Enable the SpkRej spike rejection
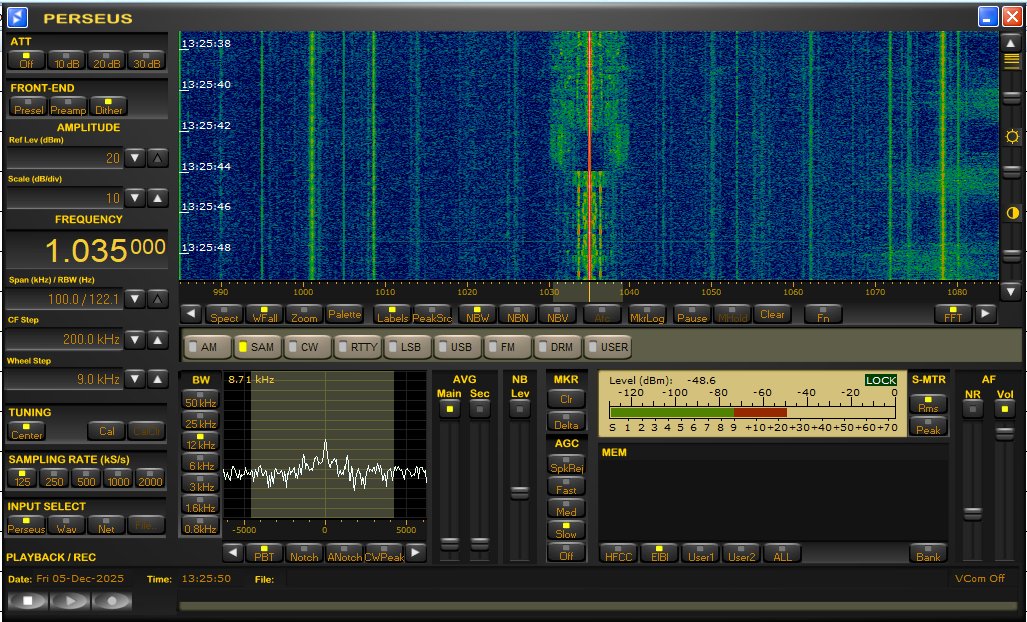Viewport: 1027px width, 622px height. click(x=567, y=464)
